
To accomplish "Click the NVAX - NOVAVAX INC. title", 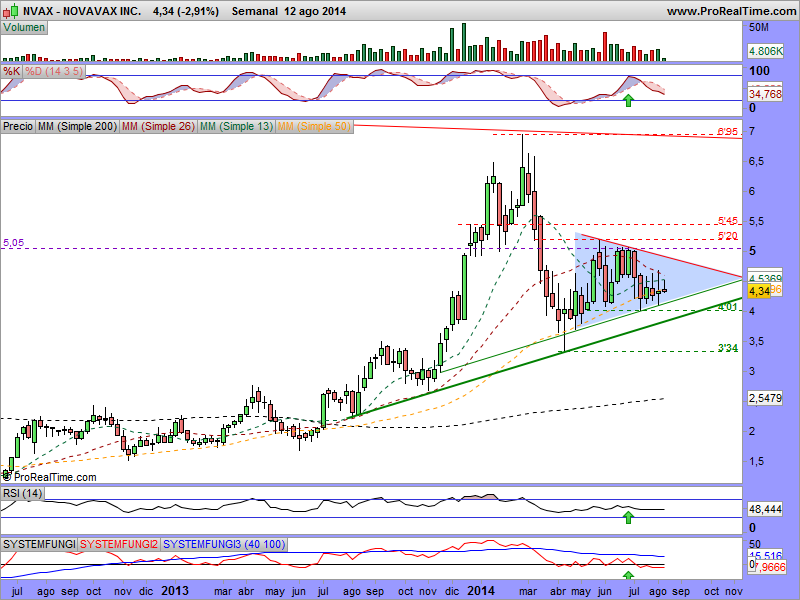I will 82,11.
